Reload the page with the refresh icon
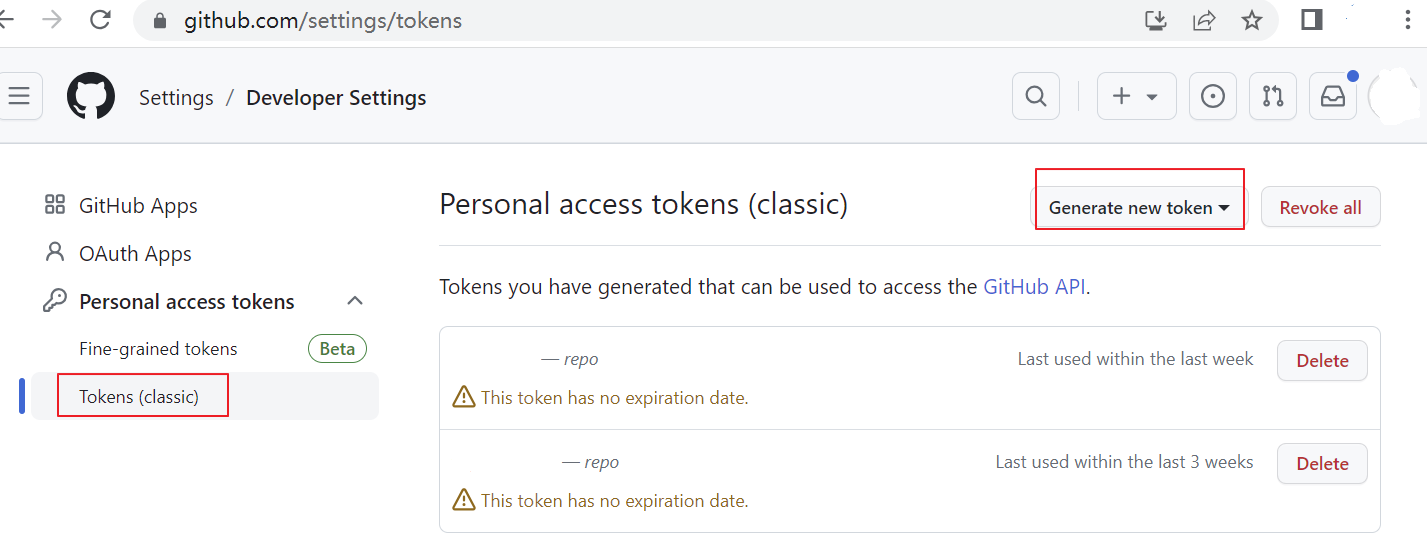 [x=100, y=20]
